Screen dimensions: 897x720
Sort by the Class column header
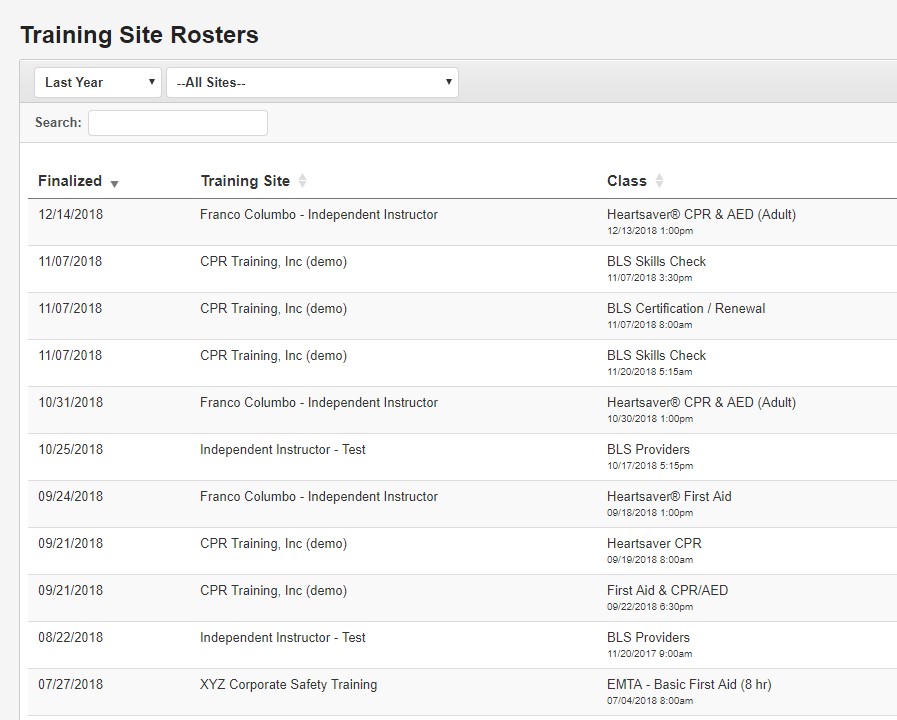626,181
